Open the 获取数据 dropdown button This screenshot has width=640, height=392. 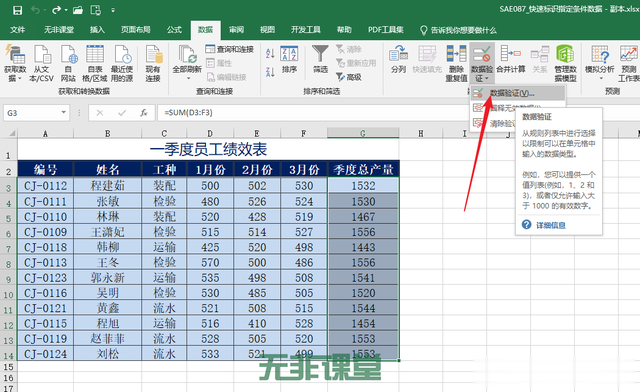[x=15, y=64]
